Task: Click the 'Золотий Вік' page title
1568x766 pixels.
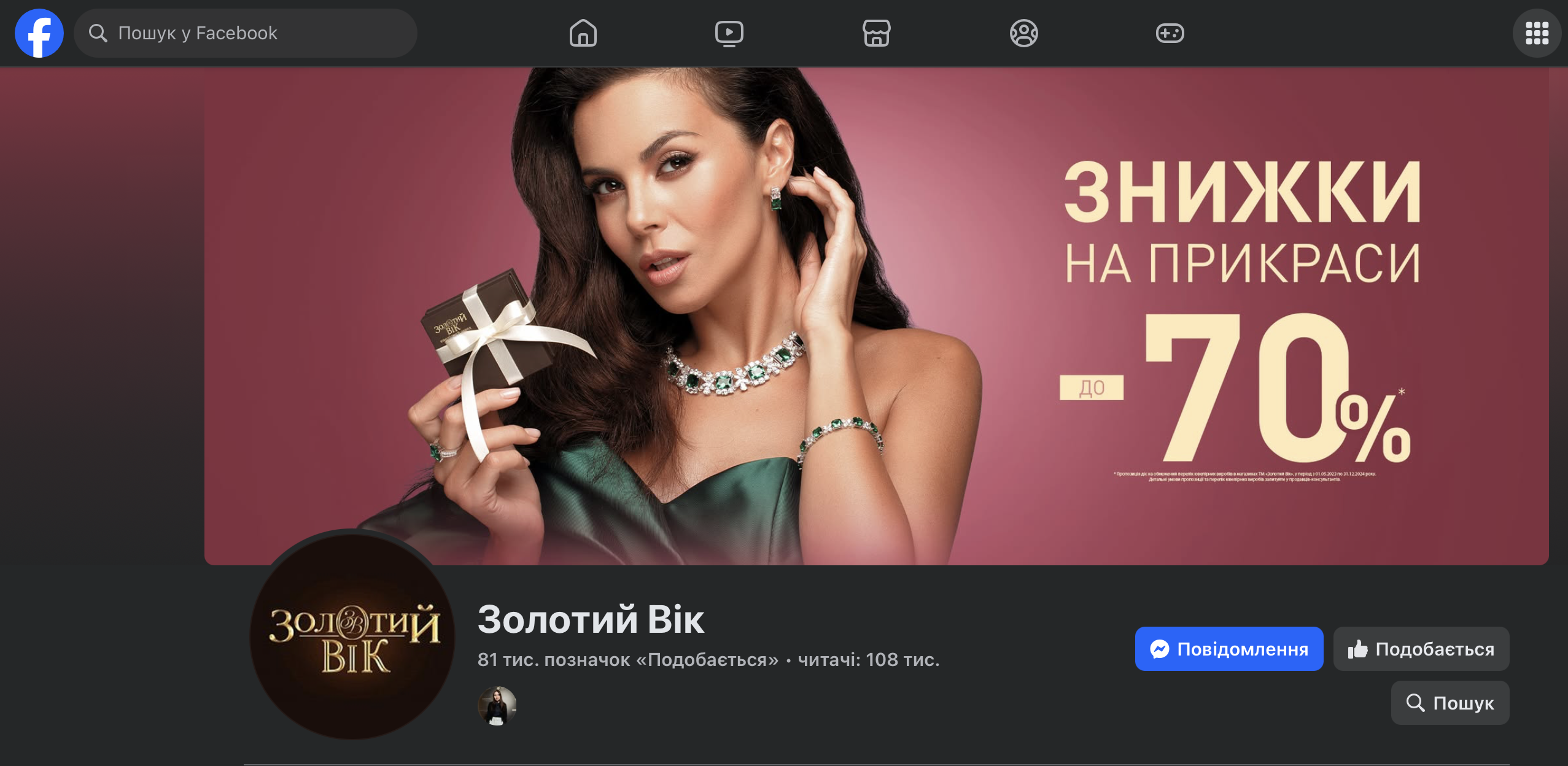Action: pos(591,619)
